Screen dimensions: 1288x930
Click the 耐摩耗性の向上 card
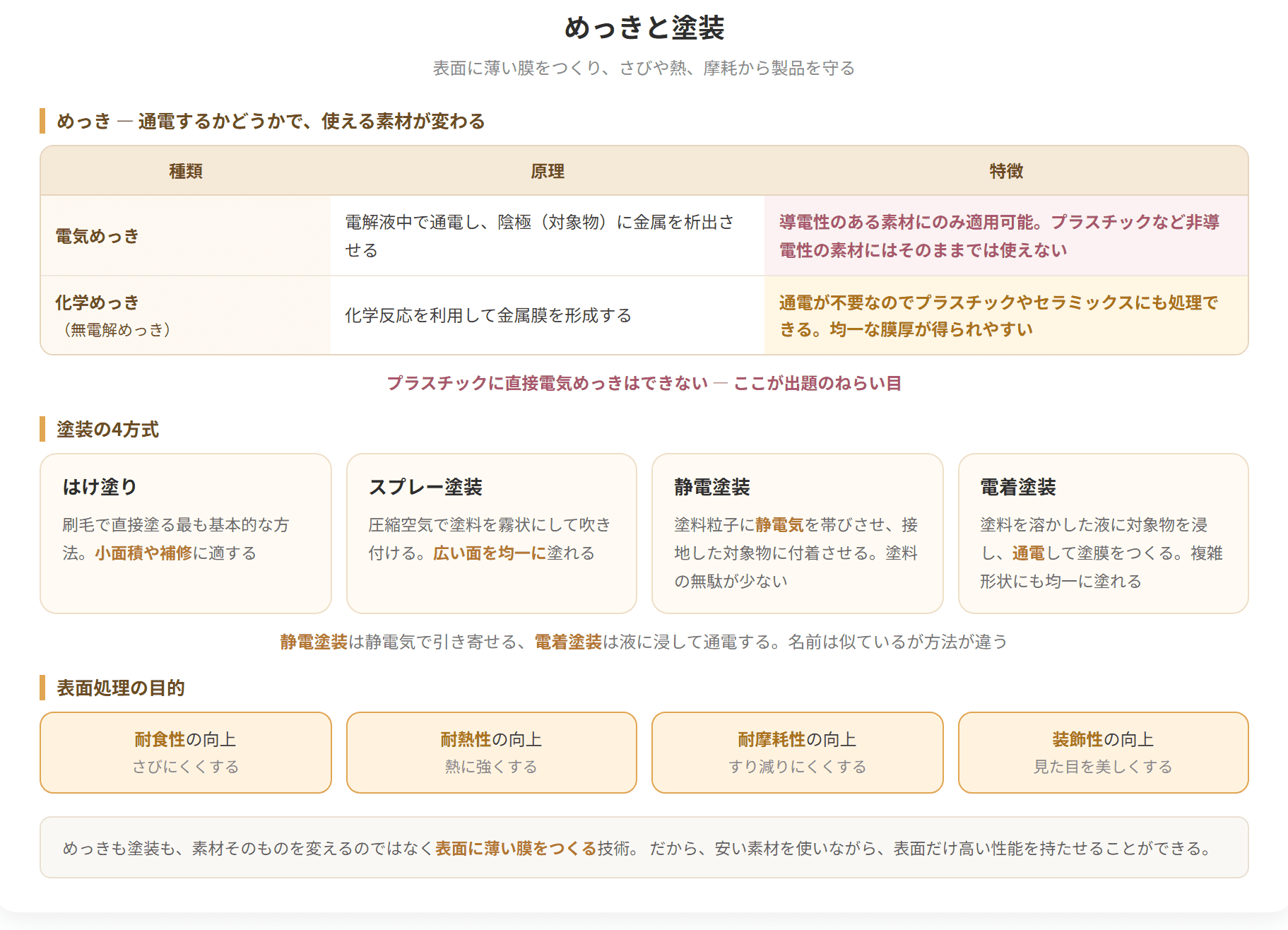pyautogui.click(x=798, y=753)
